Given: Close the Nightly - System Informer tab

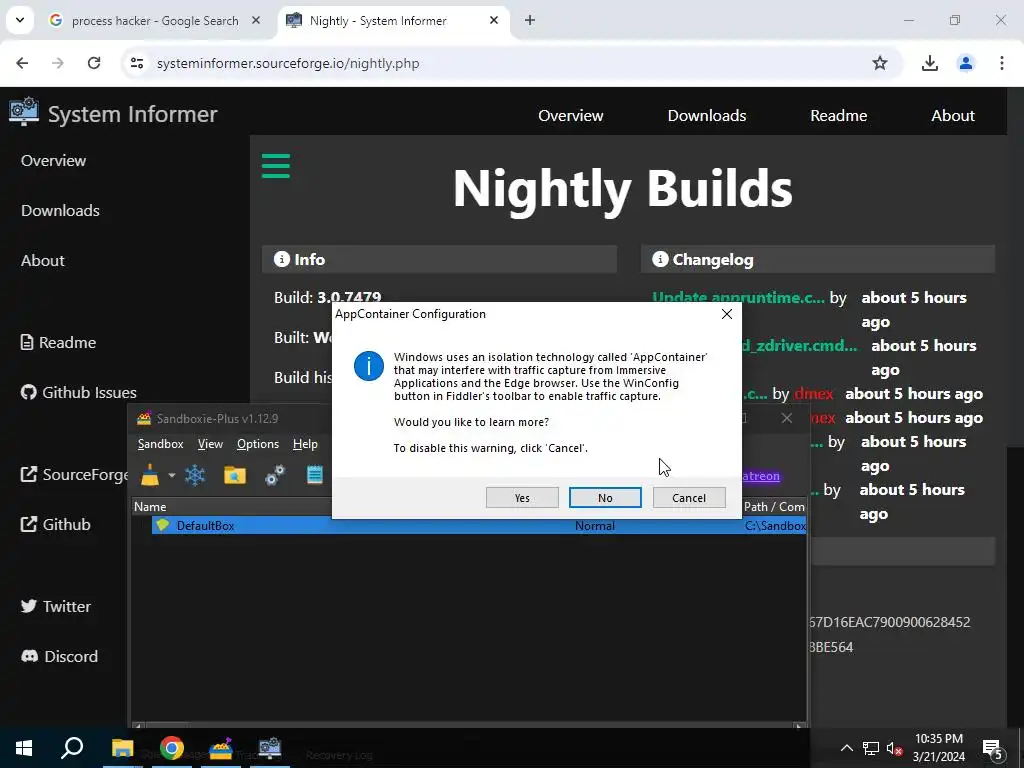Looking at the screenshot, I should pyautogui.click(x=494, y=20).
